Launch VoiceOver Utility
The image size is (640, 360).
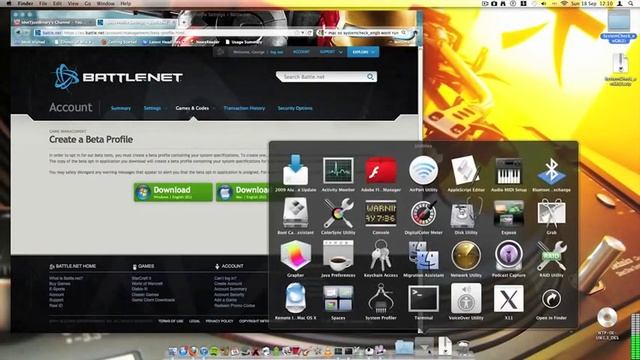pyautogui.click(x=466, y=299)
